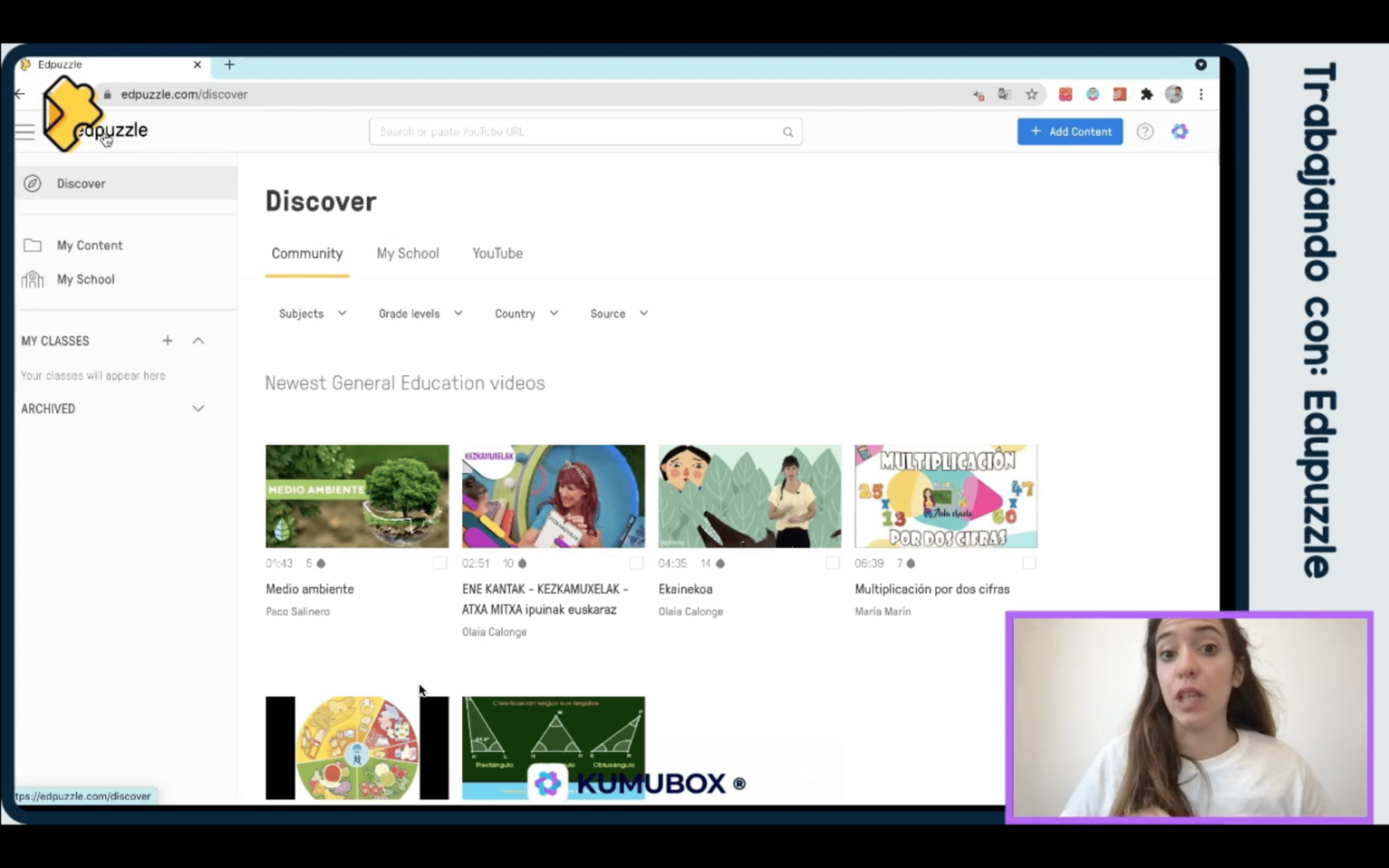Select the Medio ambiente video checkbox
Viewport: 1389px width, 868px height.
click(x=439, y=563)
